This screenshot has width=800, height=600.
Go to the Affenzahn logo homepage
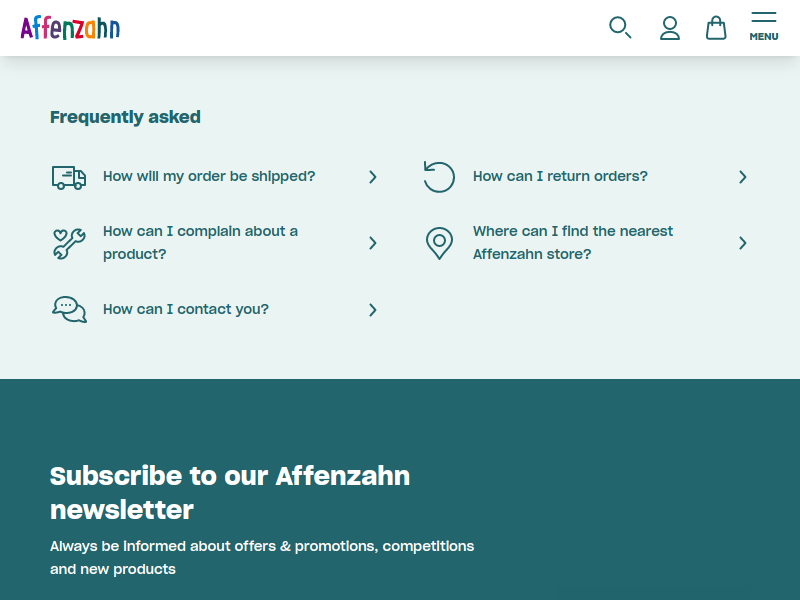pos(70,28)
